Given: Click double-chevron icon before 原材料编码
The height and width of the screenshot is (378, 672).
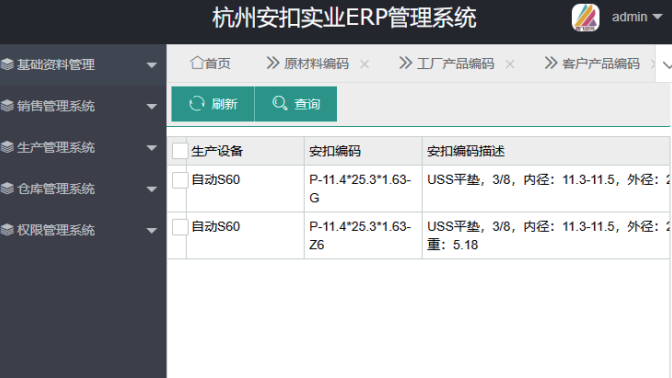Looking at the screenshot, I should click(273, 63).
